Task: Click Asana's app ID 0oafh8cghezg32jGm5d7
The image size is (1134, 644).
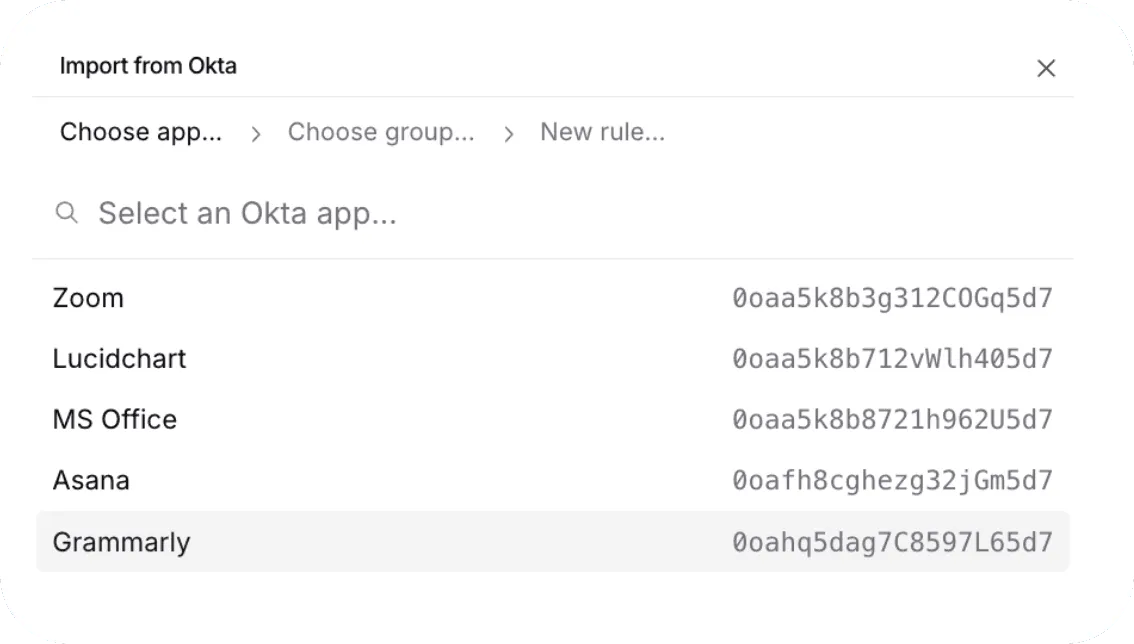Action: tap(893, 480)
